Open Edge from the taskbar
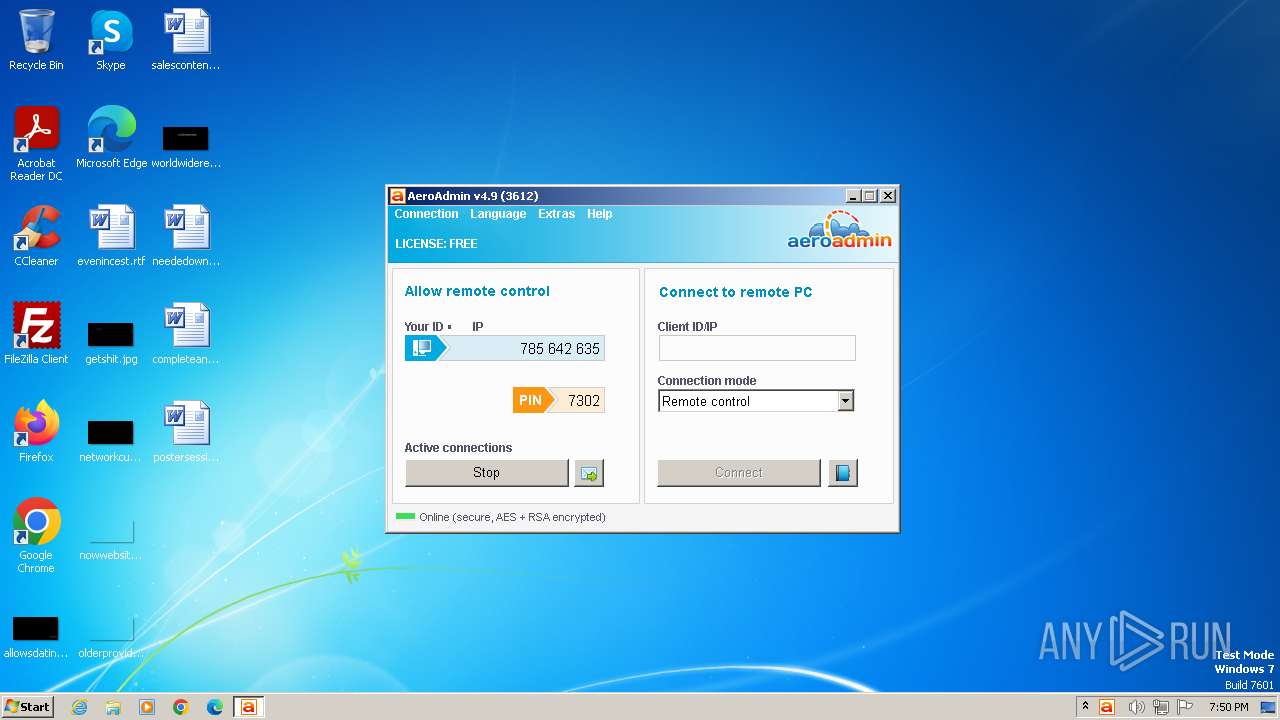This screenshot has height=720, width=1280. (x=215, y=707)
